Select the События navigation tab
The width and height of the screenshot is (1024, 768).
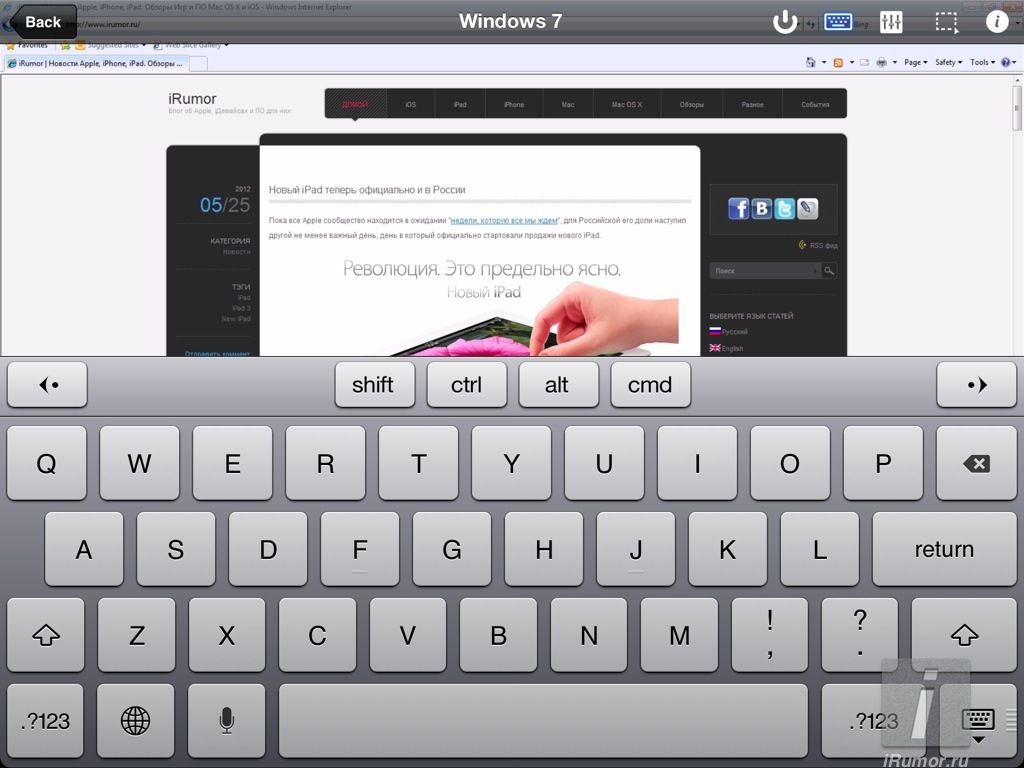click(815, 104)
